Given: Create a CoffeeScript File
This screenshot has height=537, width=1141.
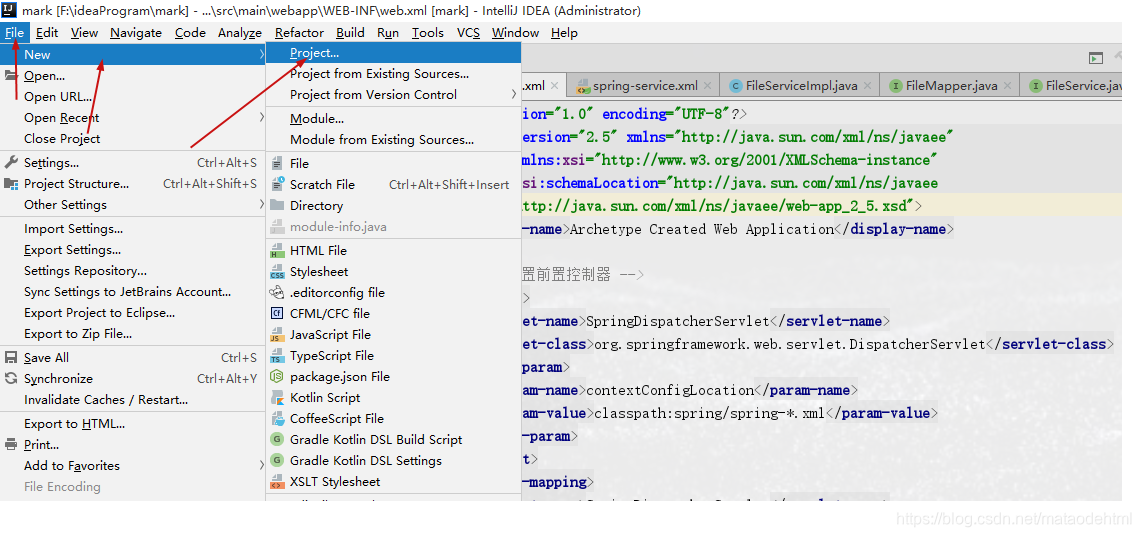Looking at the screenshot, I should pyautogui.click(x=394, y=420).
